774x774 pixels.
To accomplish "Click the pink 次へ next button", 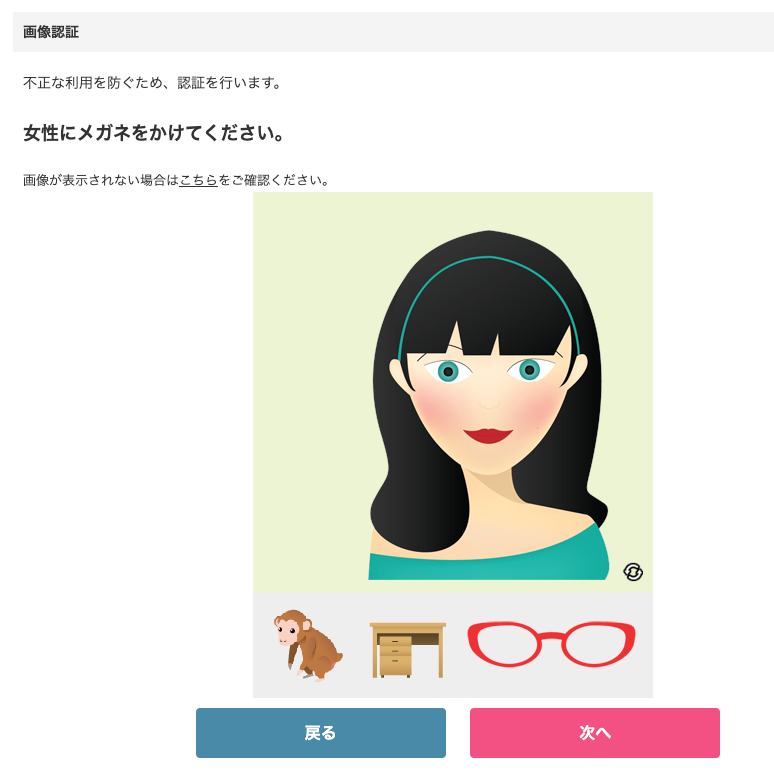I will coord(595,733).
